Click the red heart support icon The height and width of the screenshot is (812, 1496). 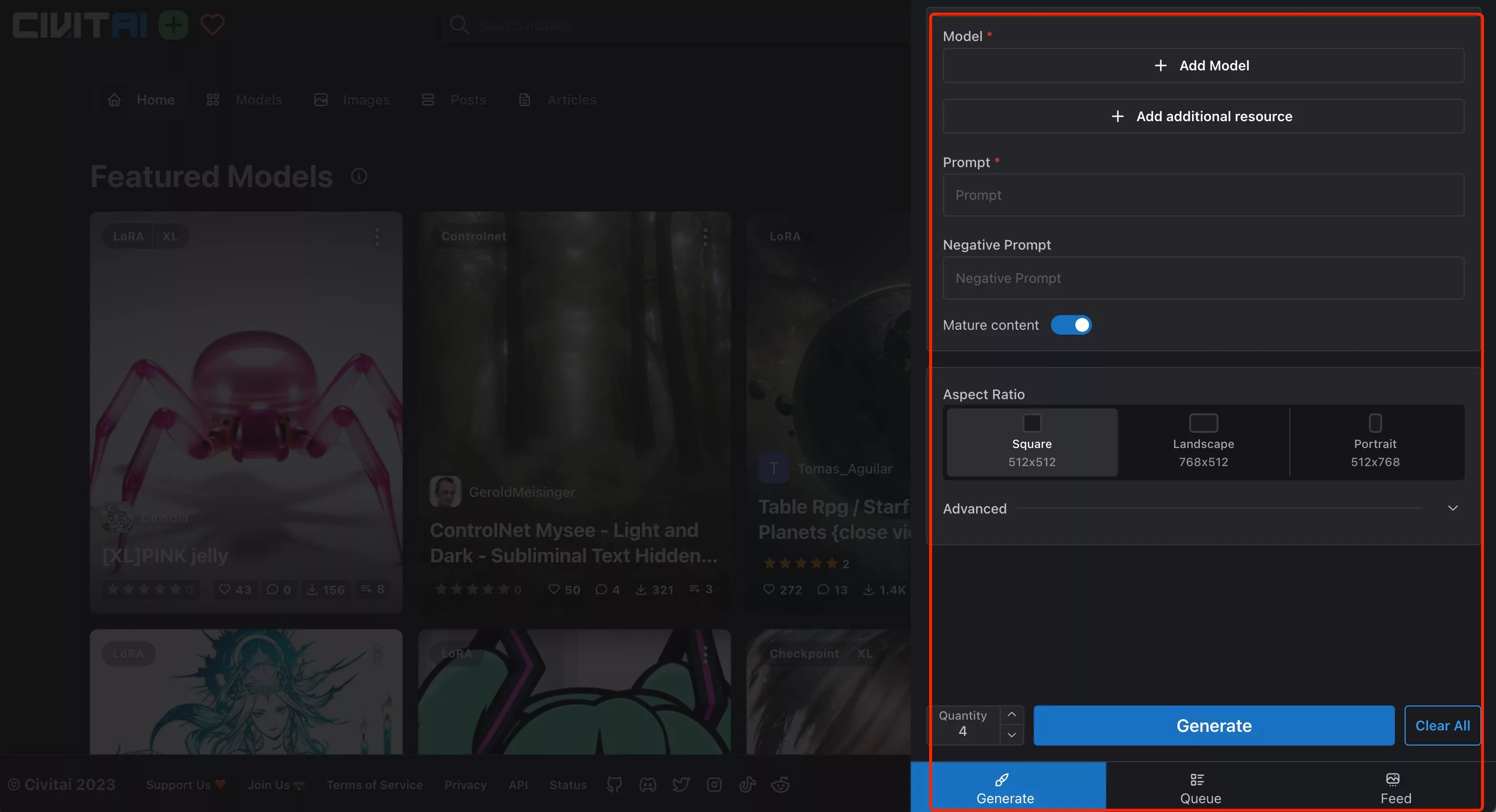212,25
